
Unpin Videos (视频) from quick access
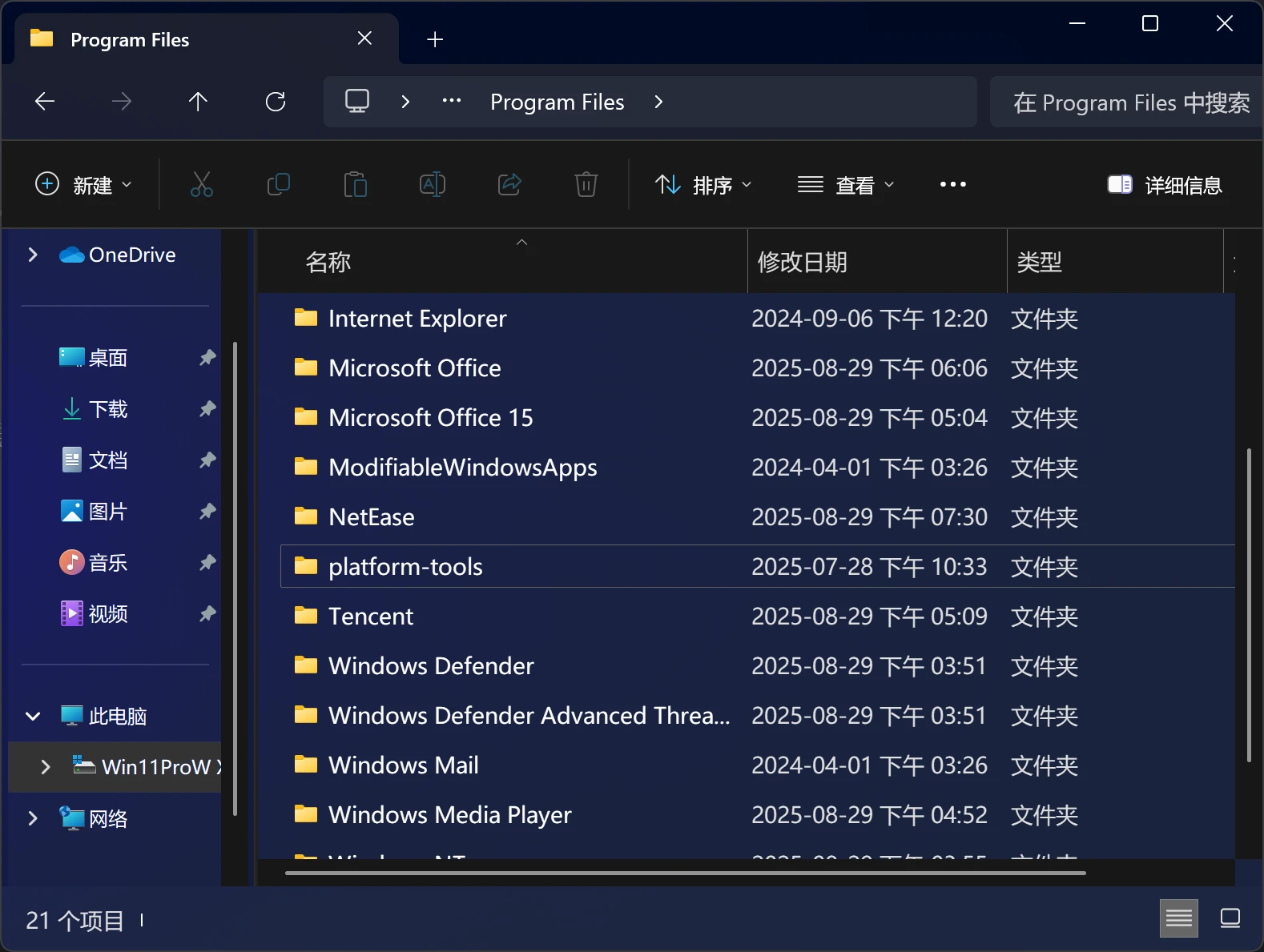tap(207, 613)
